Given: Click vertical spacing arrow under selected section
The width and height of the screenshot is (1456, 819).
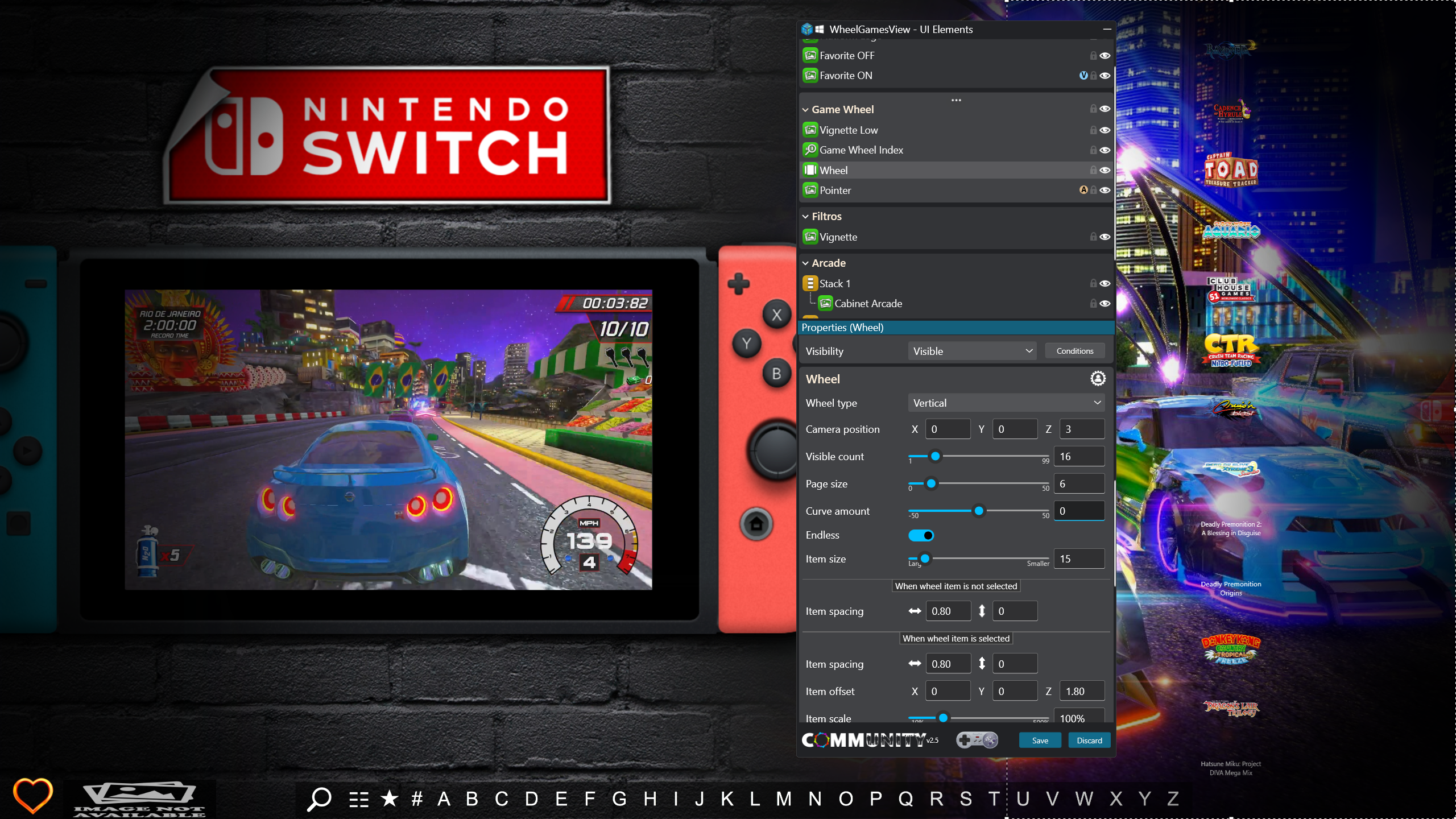Looking at the screenshot, I should [x=982, y=663].
